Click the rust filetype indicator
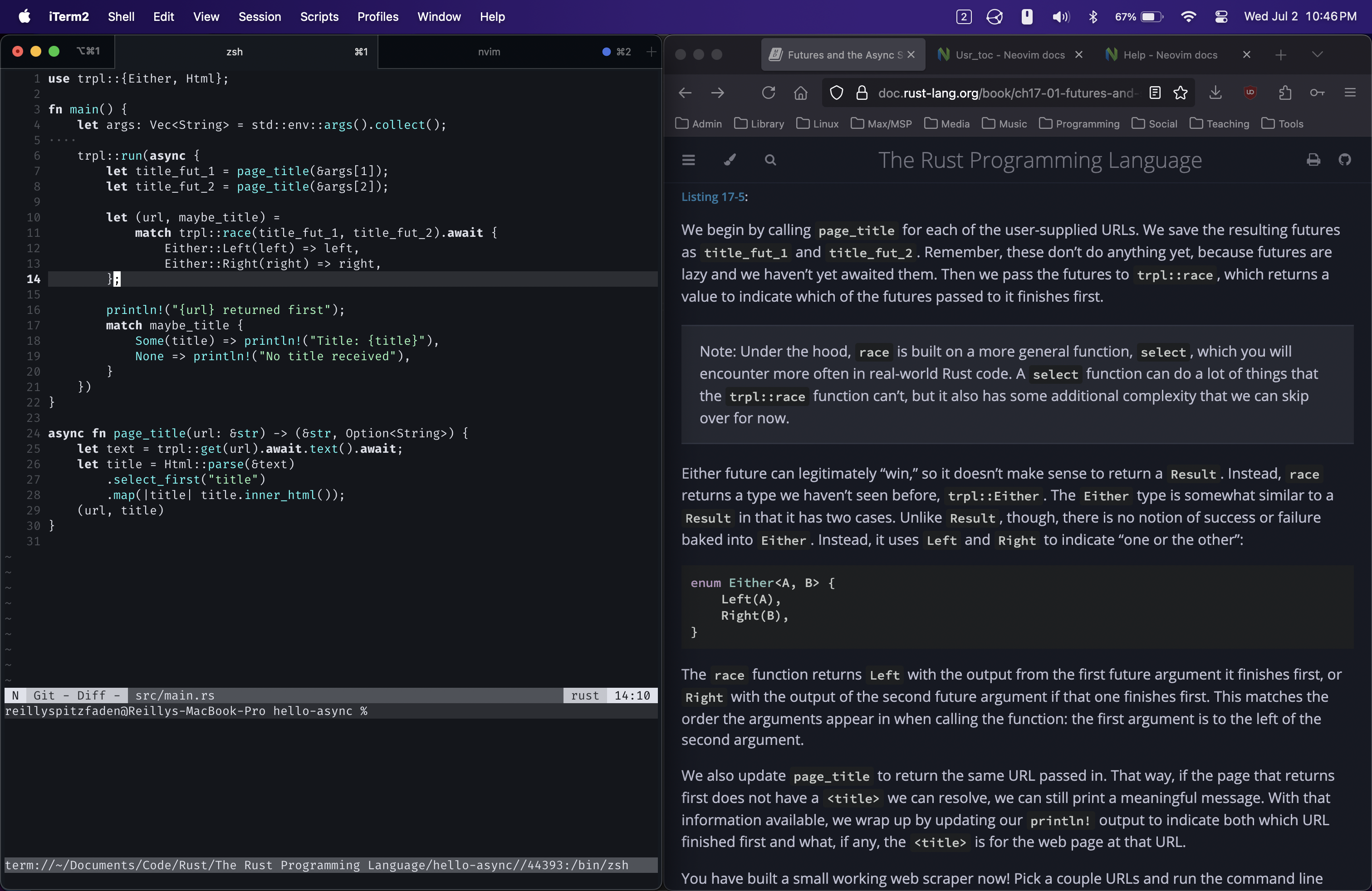This screenshot has width=1372, height=891. coord(585,695)
